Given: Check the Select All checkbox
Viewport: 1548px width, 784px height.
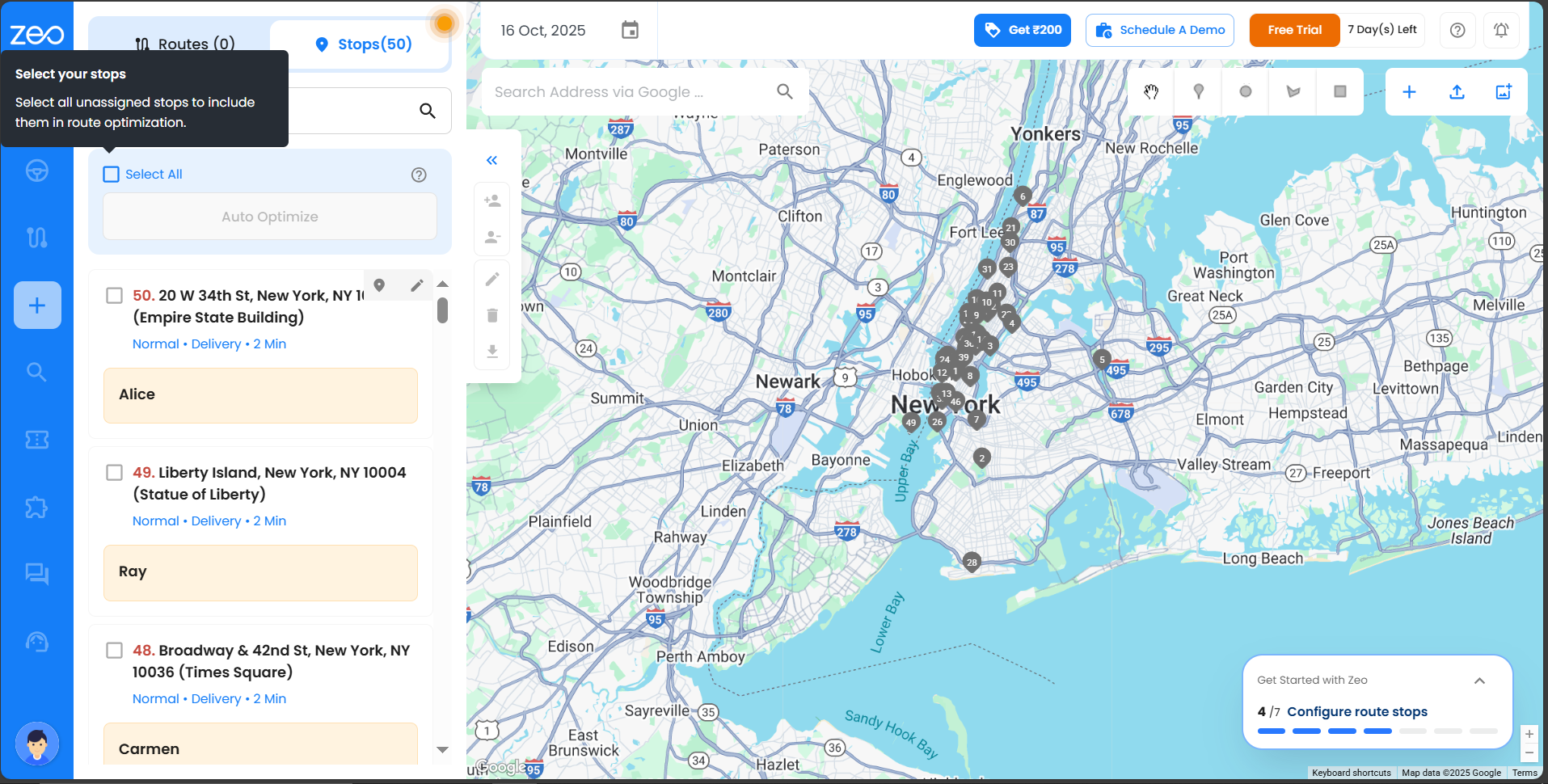Looking at the screenshot, I should 112,175.
